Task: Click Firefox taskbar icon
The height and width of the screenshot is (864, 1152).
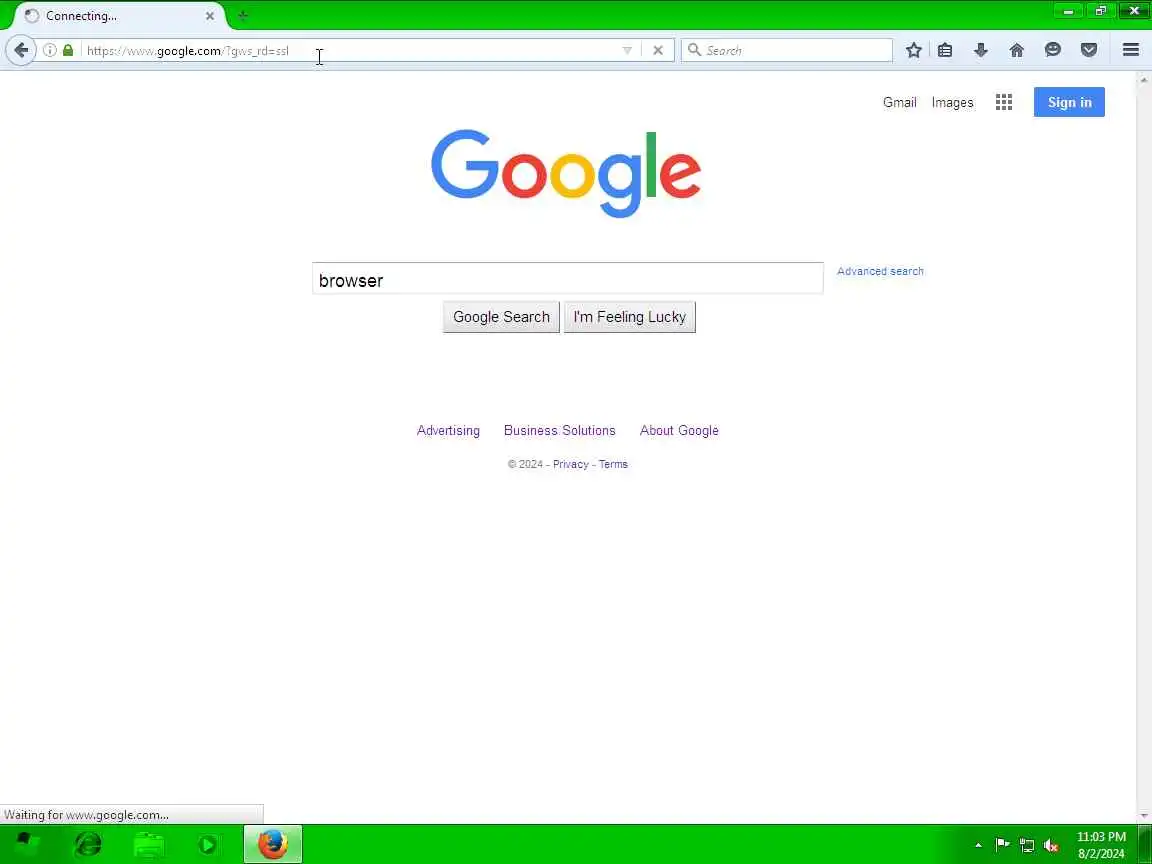Action: 273,844
